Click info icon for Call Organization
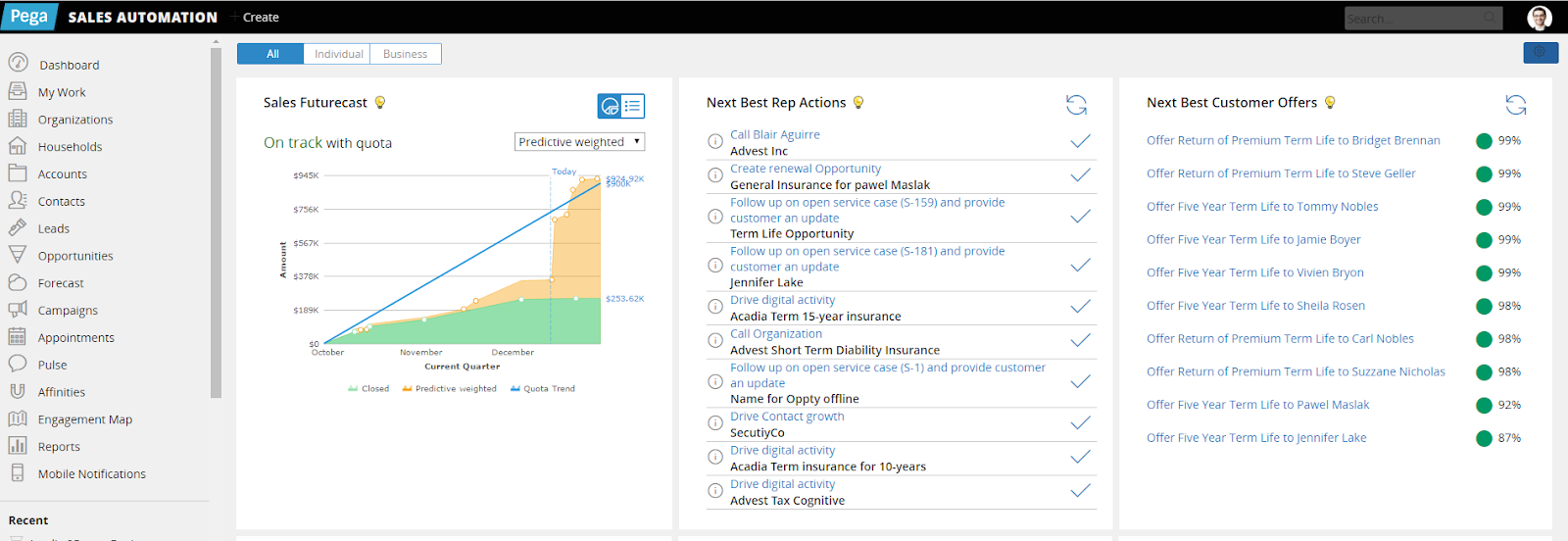1568x541 pixels. [715, 341]
